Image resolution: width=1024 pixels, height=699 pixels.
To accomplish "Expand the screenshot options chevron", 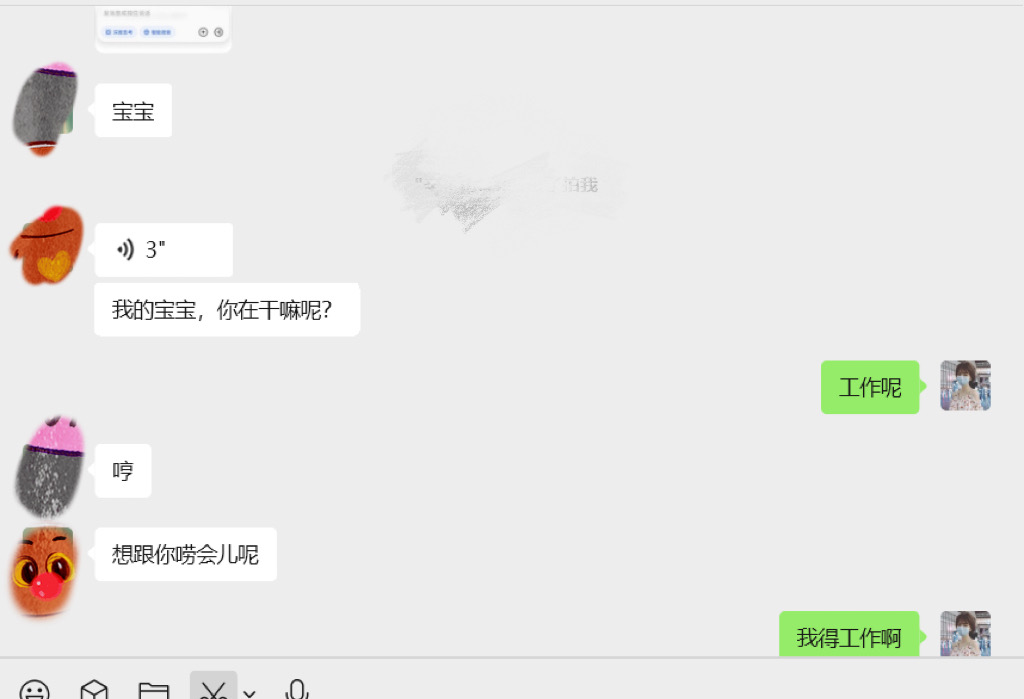I will pyautogui.click(x=249, y=692).
